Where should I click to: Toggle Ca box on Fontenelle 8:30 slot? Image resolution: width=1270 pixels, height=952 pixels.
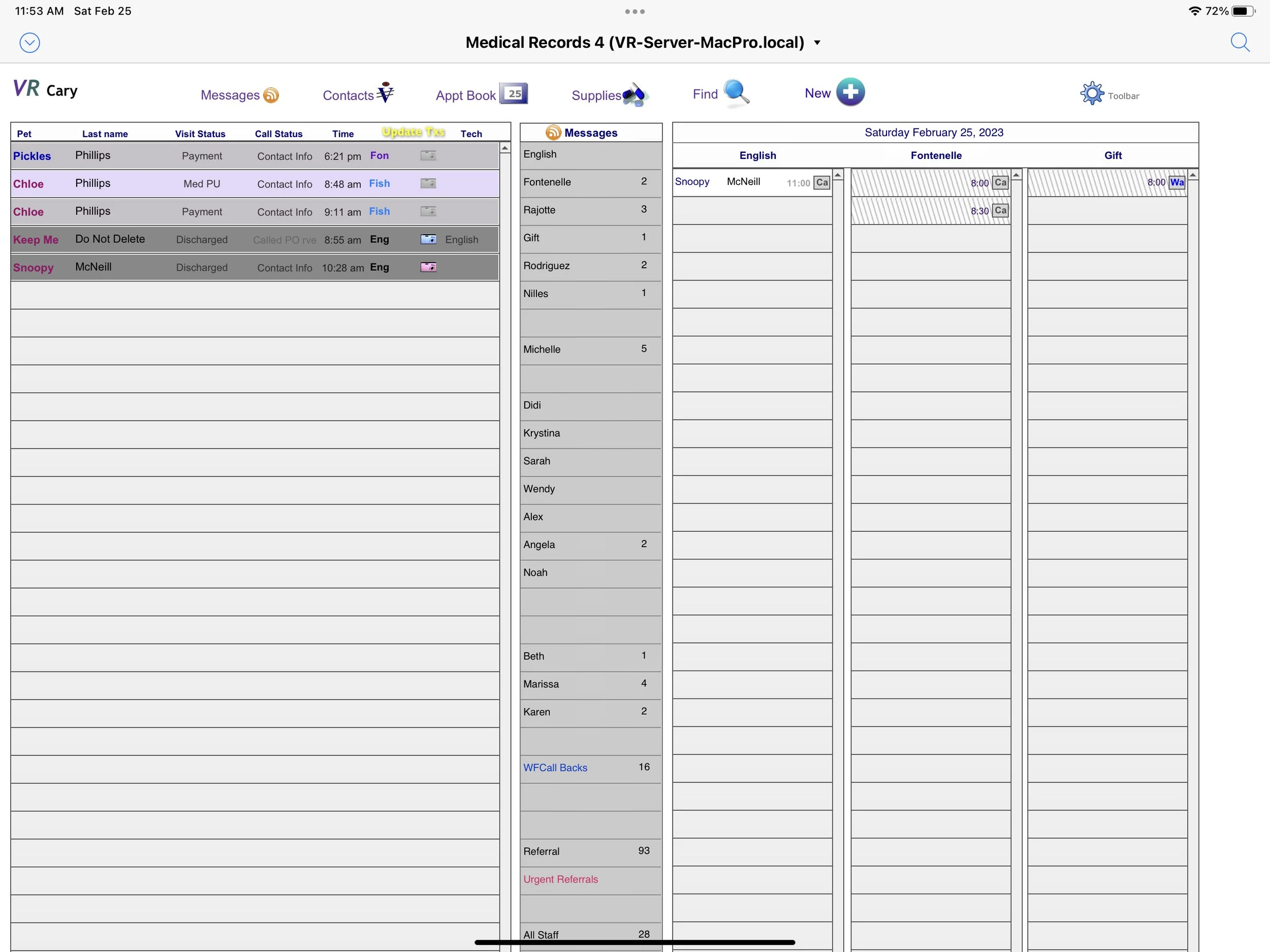(x=1000, y=211)
